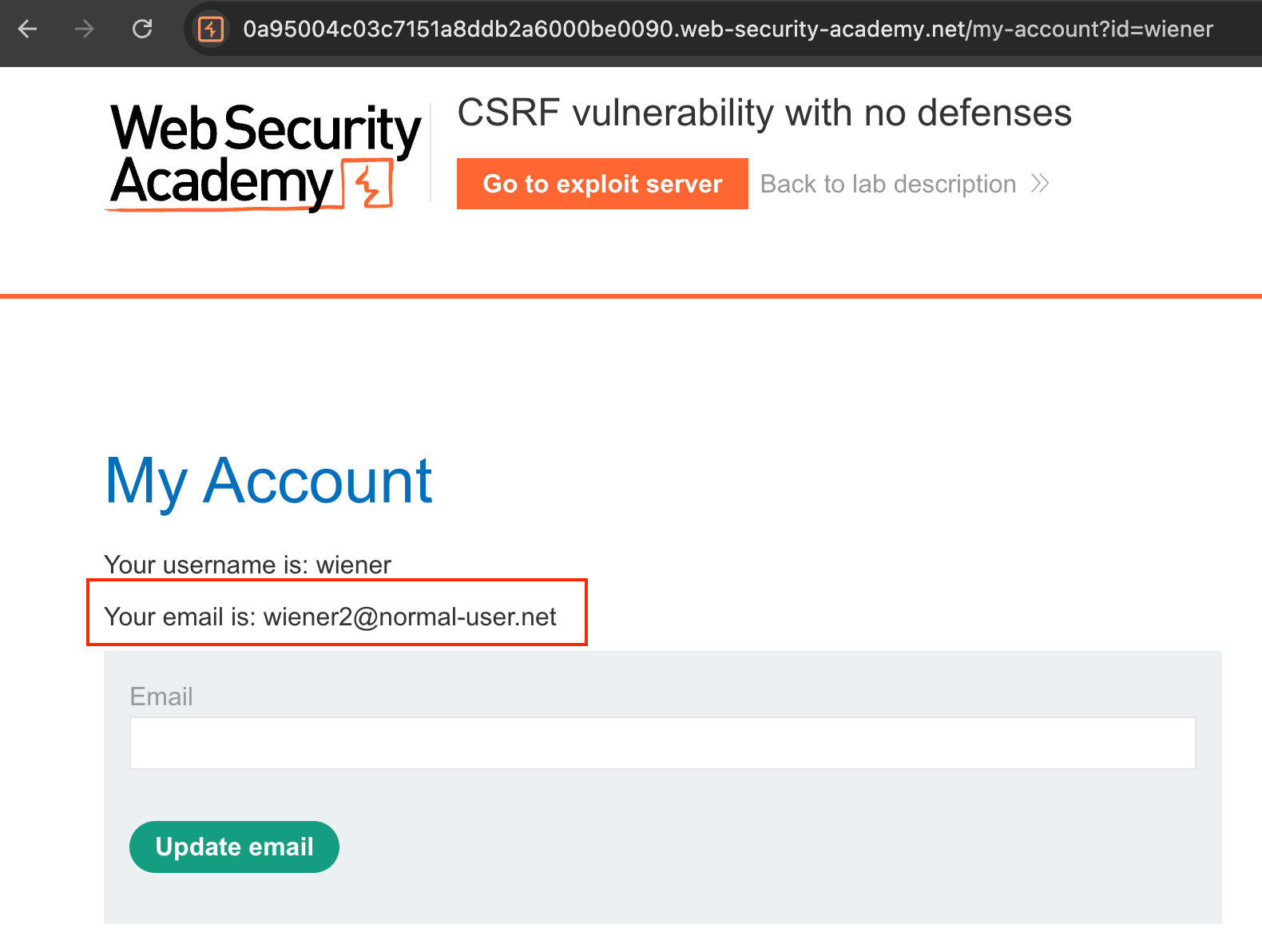Click into the Email input field

tap(662, 743)
